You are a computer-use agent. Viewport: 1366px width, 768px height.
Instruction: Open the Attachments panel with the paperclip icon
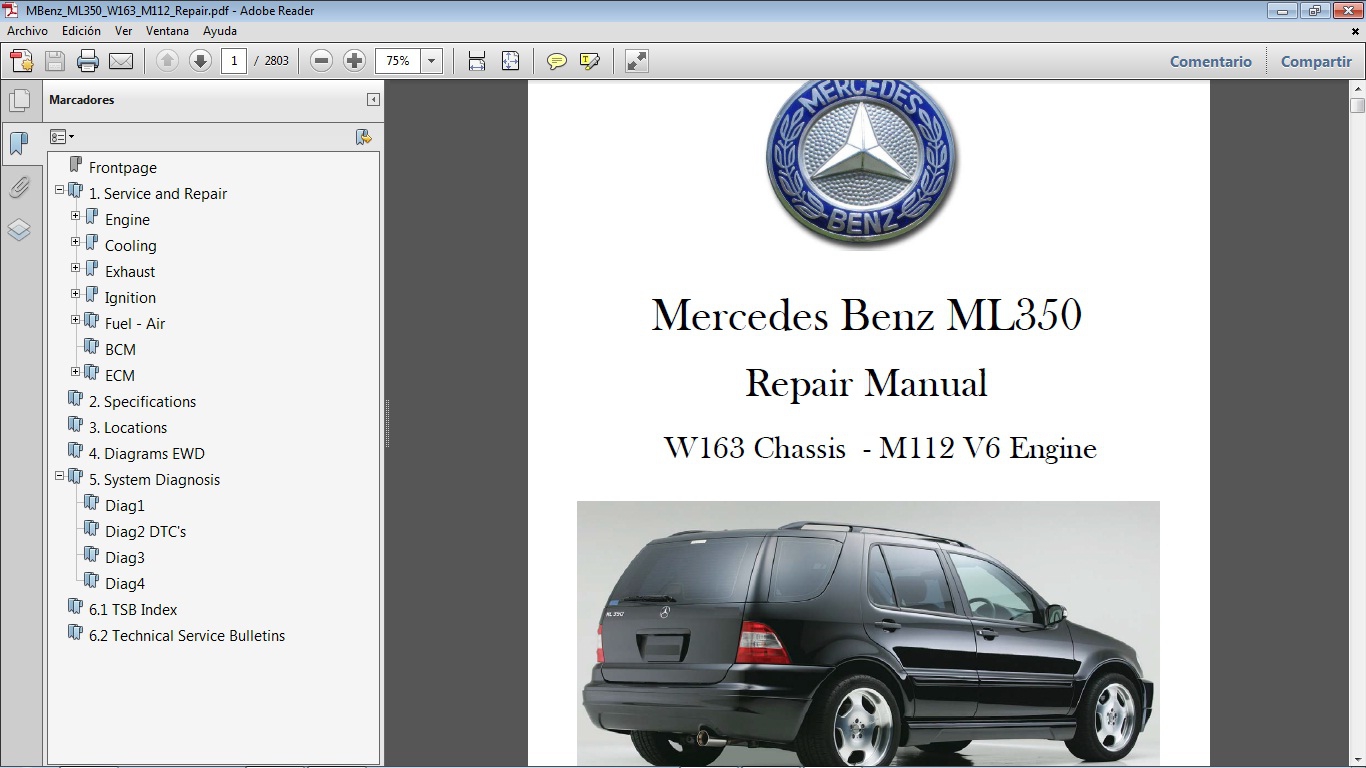coord(21,187)
